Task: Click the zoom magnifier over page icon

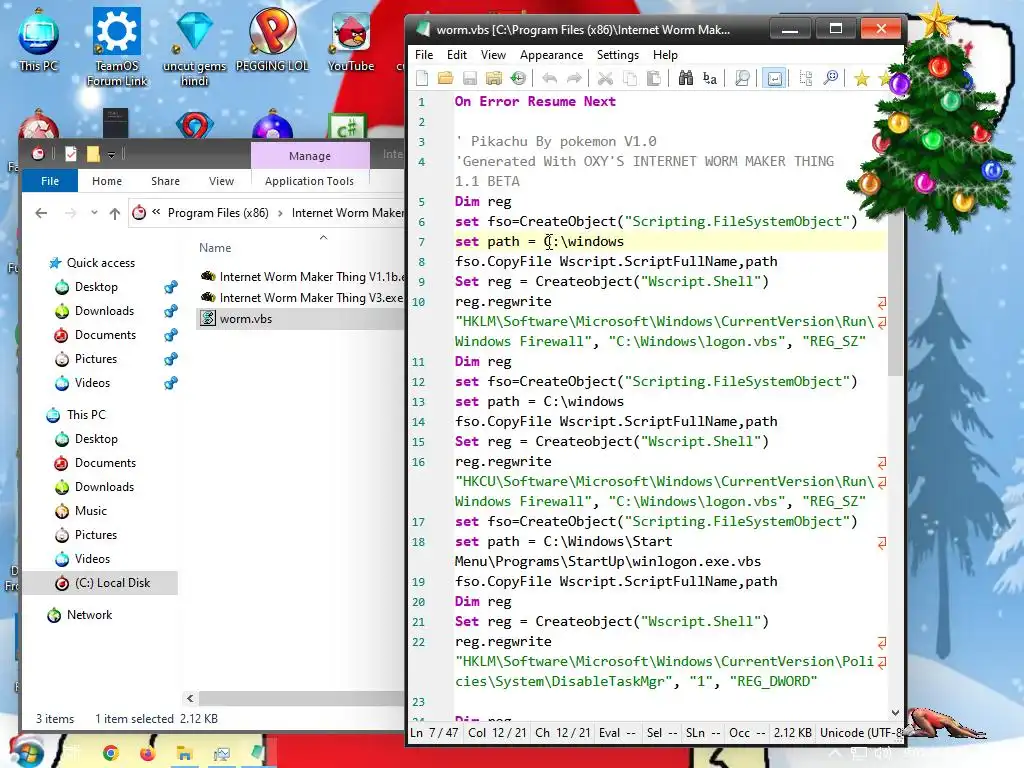Action: point(743,79)
